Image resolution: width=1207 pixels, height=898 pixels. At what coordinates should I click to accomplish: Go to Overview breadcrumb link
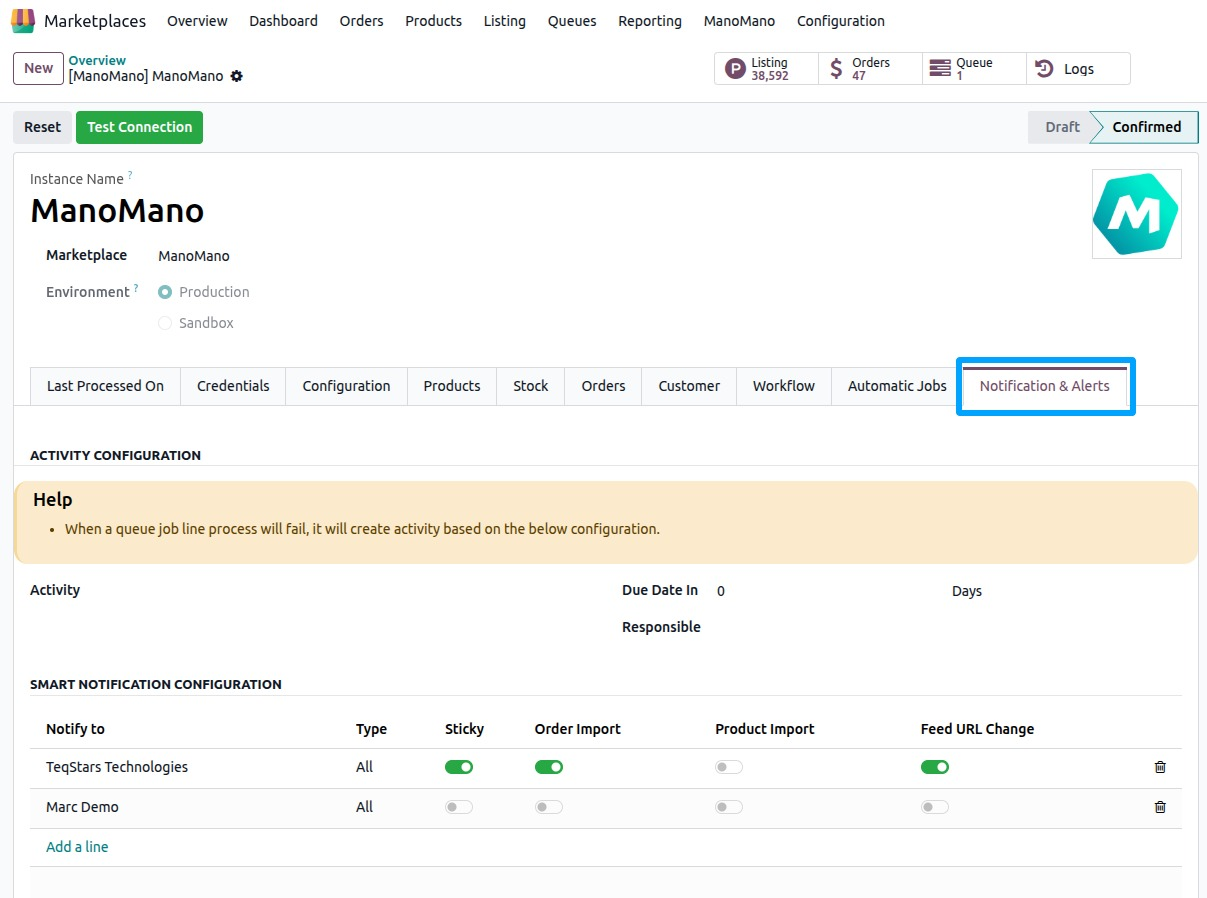97,61
